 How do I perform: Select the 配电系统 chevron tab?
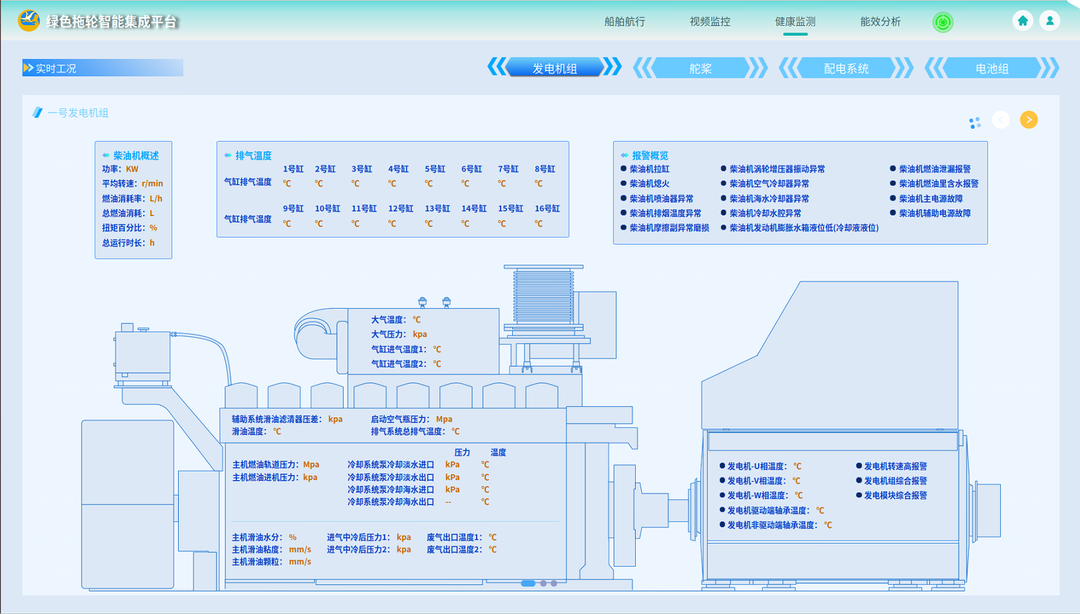(x=846, y=68)
